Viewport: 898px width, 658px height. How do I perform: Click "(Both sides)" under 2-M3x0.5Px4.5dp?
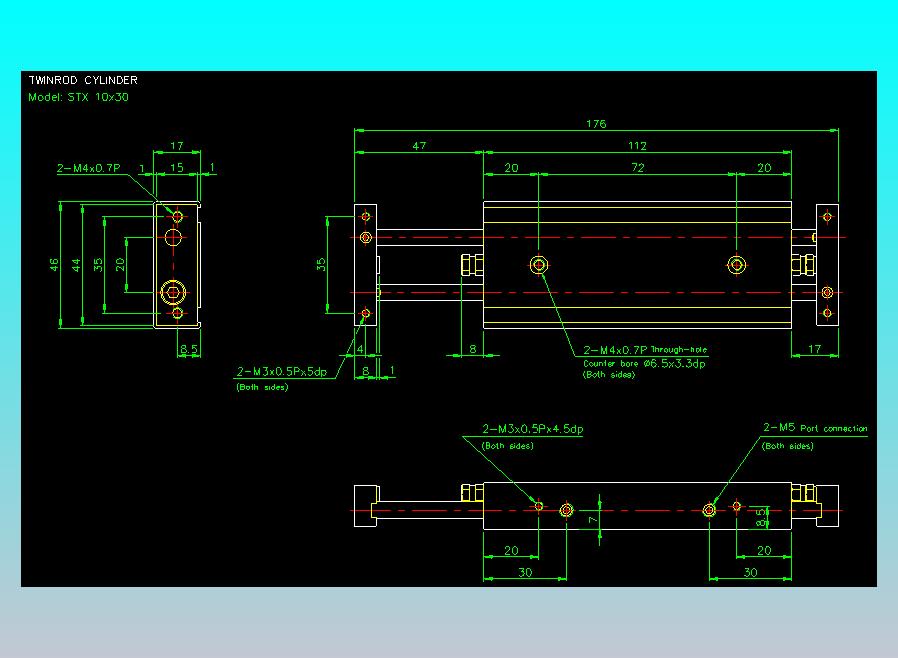pos(507,446)
